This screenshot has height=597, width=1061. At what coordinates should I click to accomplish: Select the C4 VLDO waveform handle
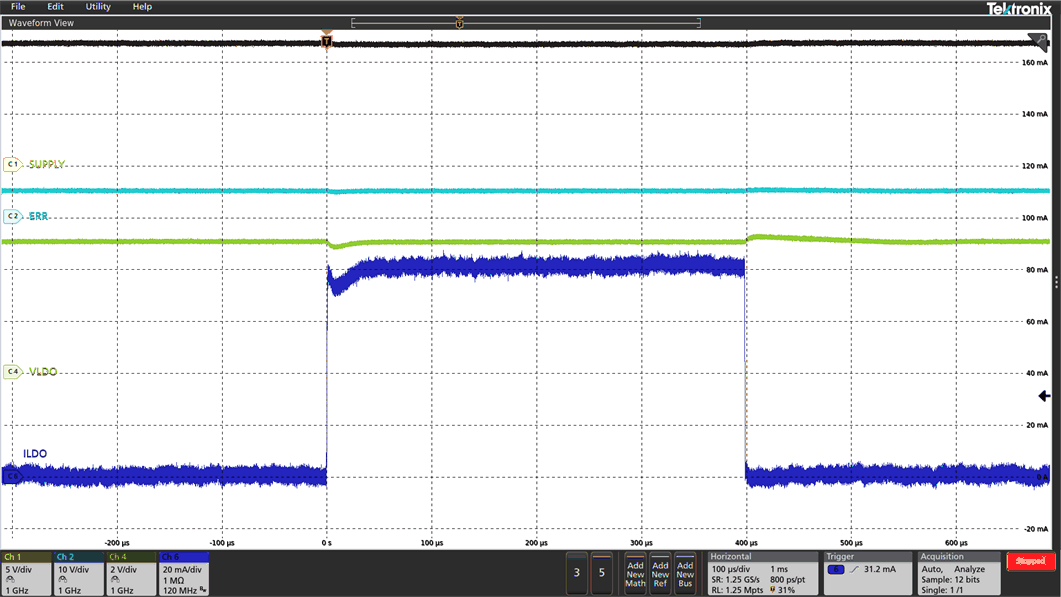(x=12, y=370)
